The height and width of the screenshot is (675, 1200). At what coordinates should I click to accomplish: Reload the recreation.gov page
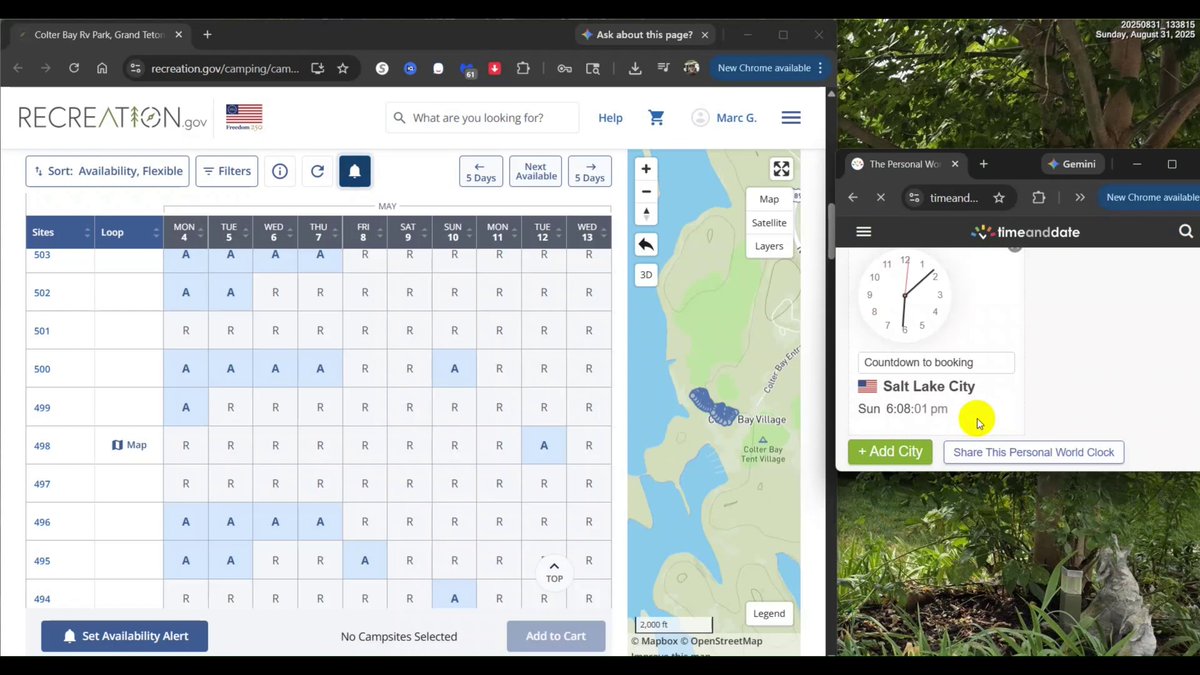(x=73, y=68)
